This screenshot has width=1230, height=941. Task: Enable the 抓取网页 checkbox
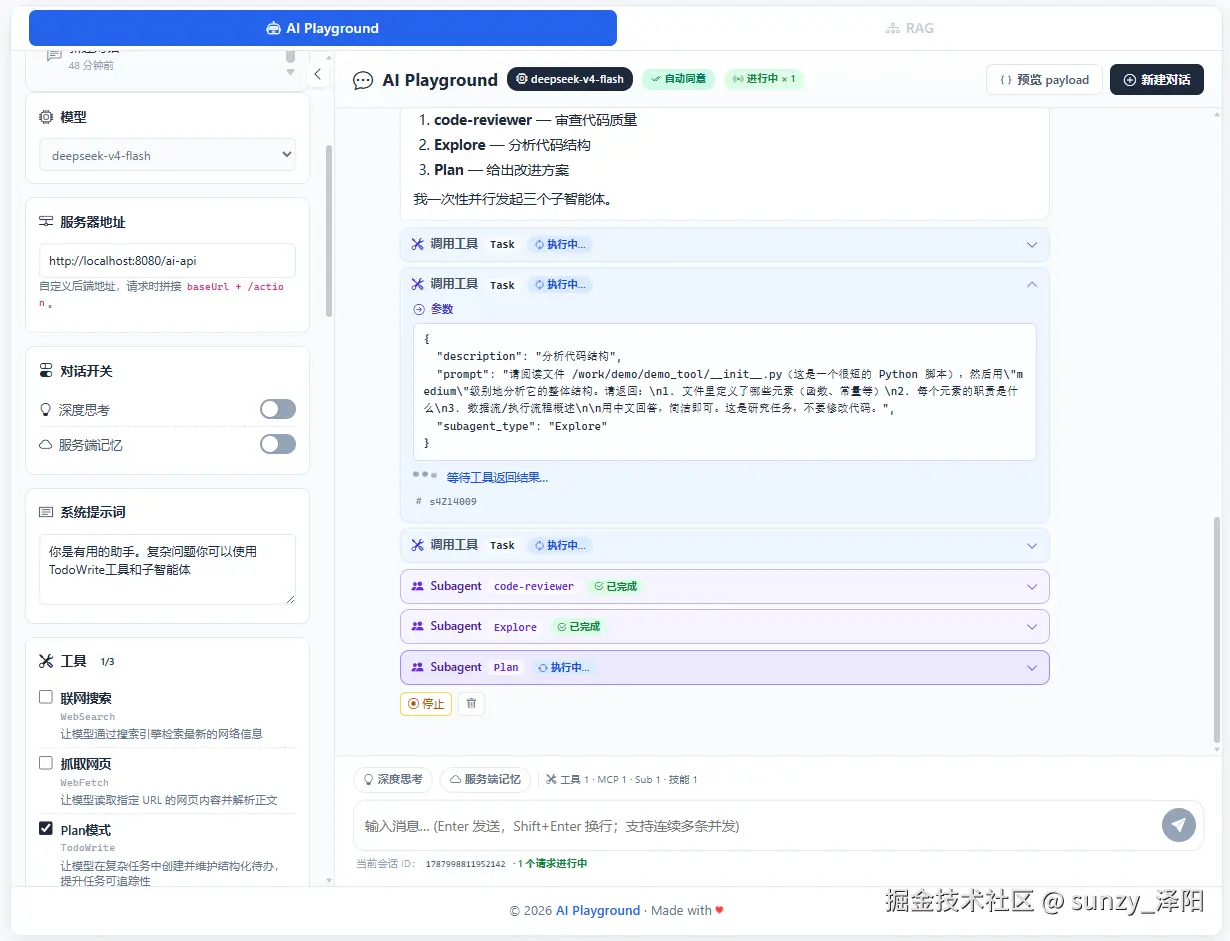pyautogui.click(x=46, y=763)
